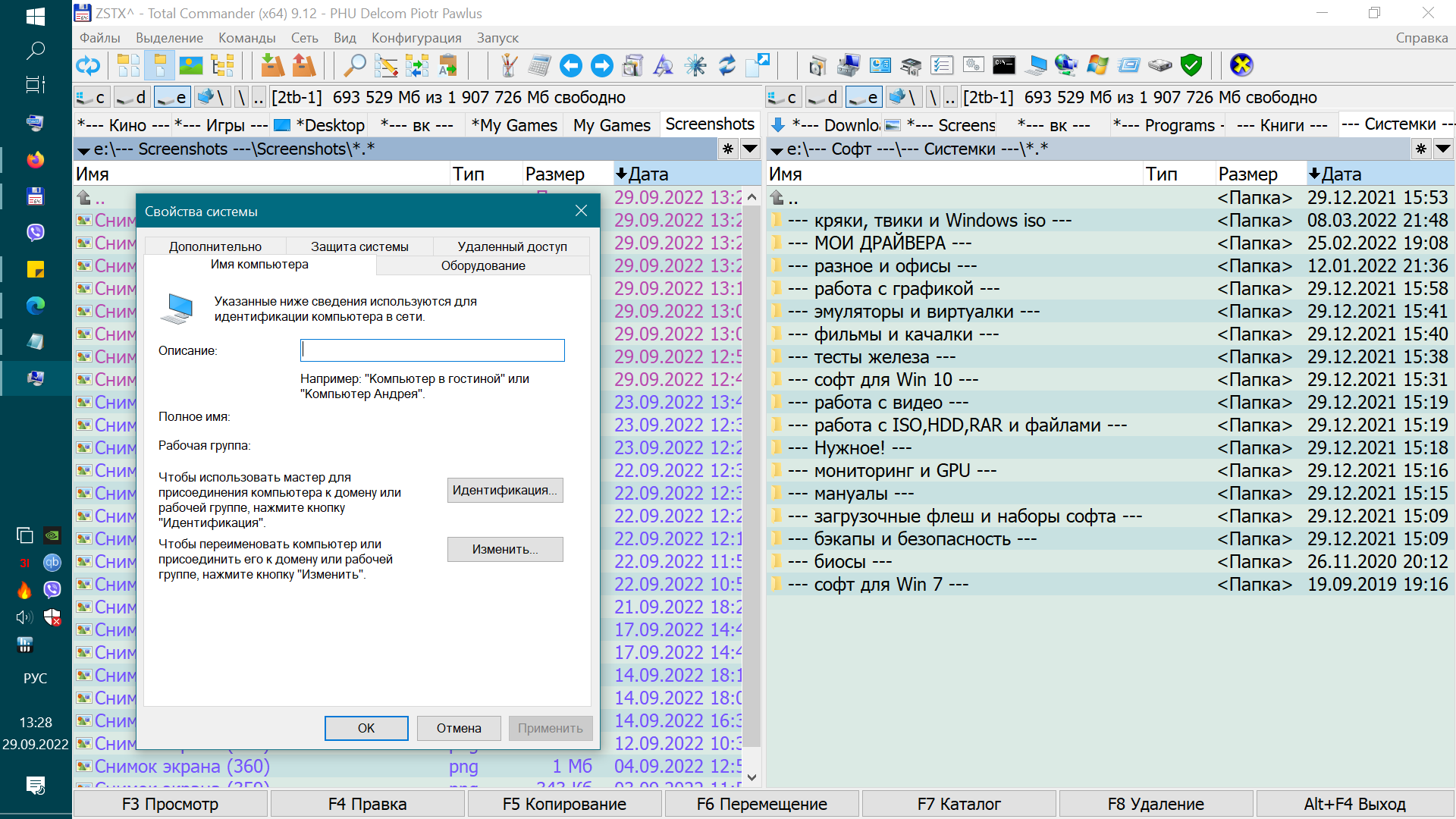1456x819 pixels.
Task: Open the Search (magnifier) tool
Action: point(354,66)
